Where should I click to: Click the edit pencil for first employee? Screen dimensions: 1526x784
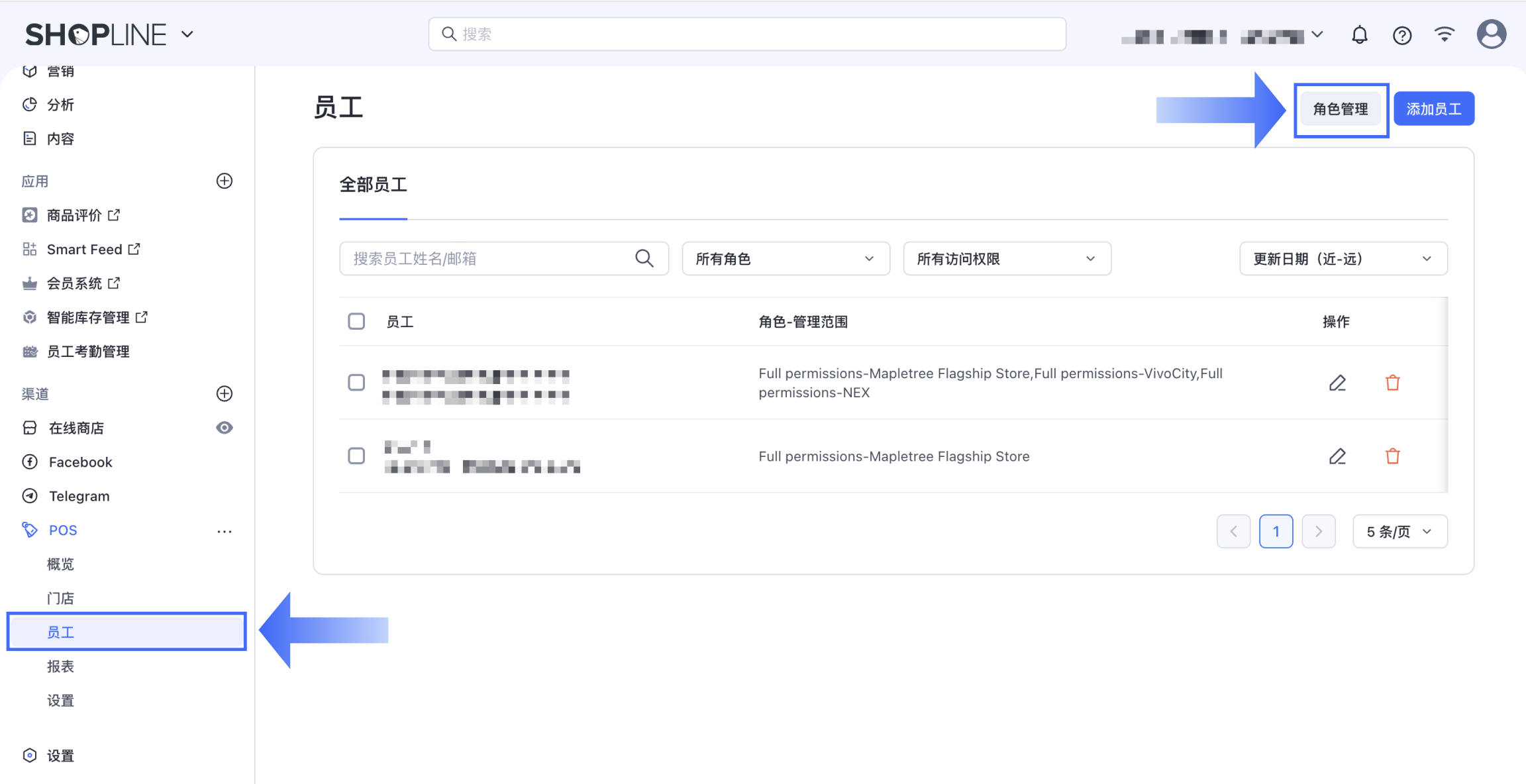(1337, 383)
